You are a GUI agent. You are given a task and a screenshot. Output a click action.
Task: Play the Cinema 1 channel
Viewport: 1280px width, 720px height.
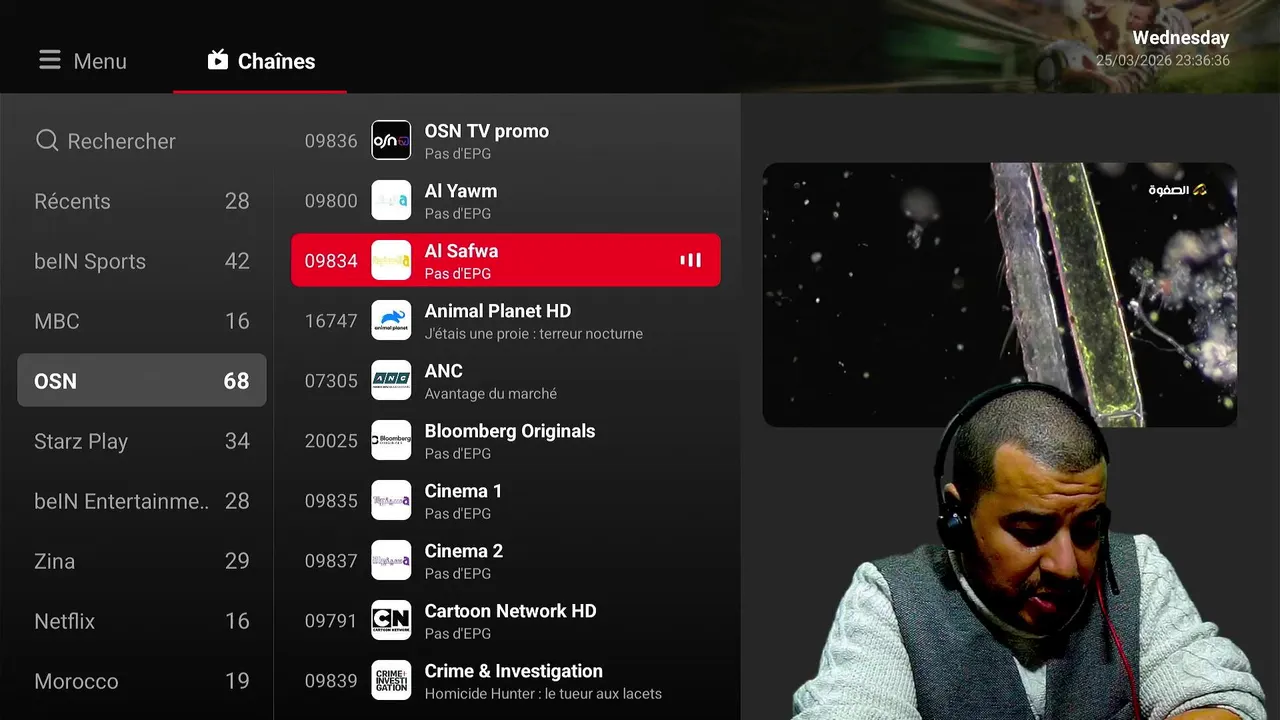click(x=506, y=501)
